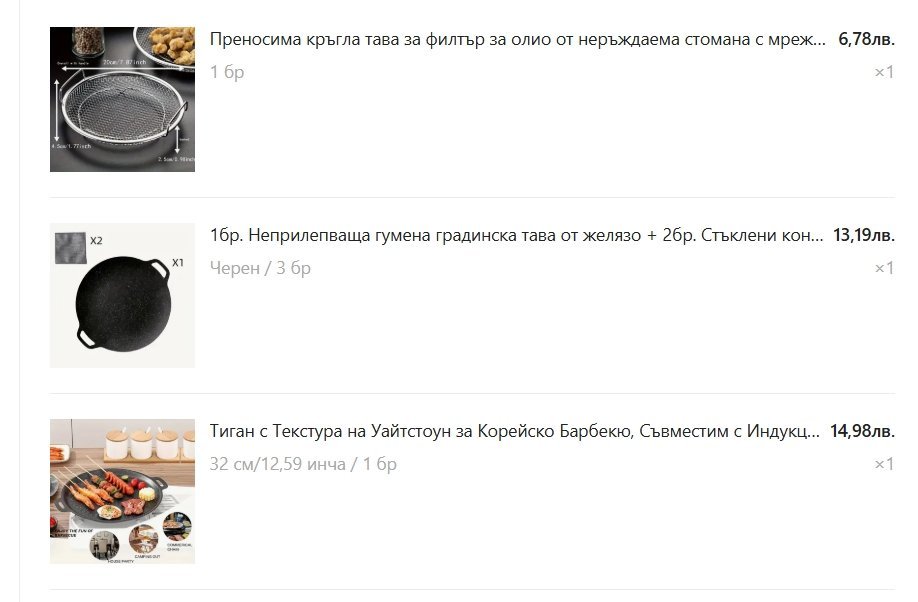The height and width of the screenshot is (602, 918).
Task: Open 'Неприлепваща гумена градинска тава' product title
Action: [516, 235]
